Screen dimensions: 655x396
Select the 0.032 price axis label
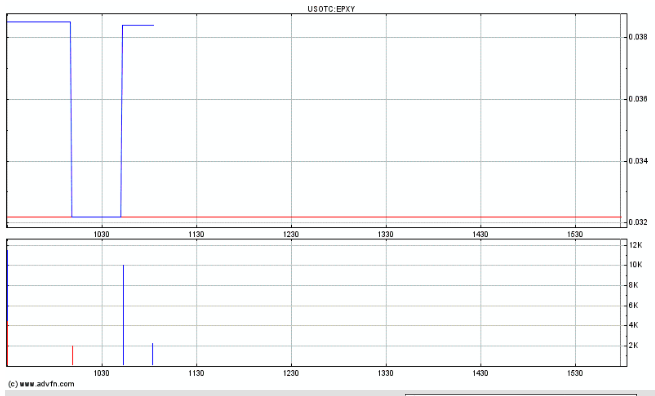coord(638,222)
